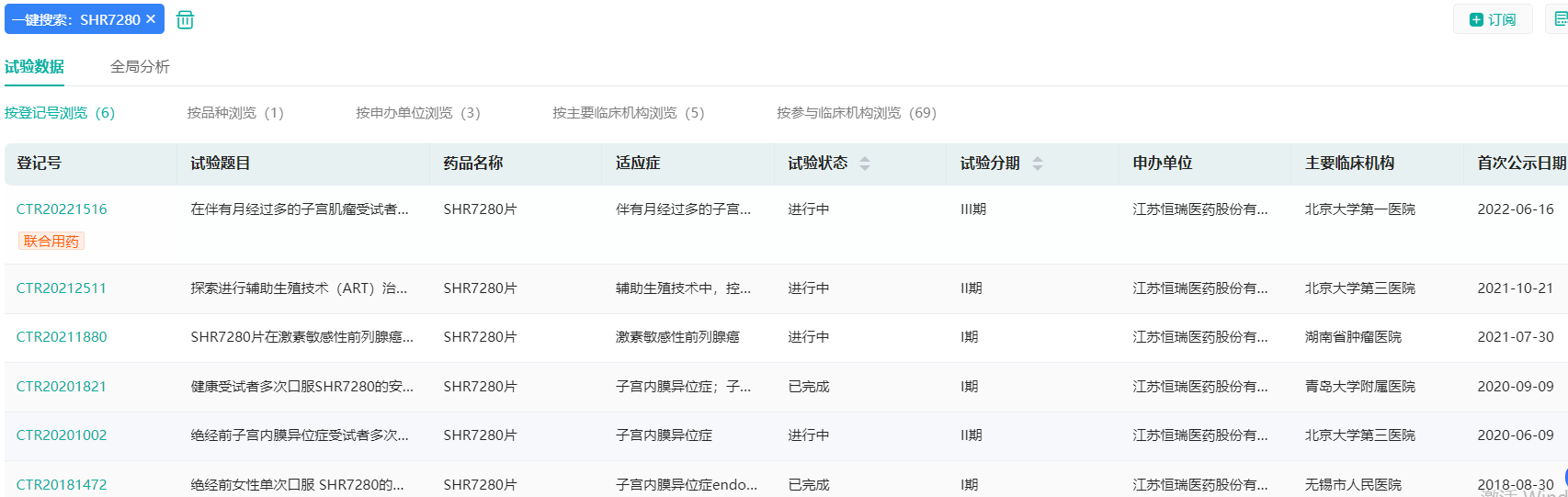Open the 按申办单位浏览 (3) view
The image size is (1568, 497).
pyautogui.click(x=418, y=113)
